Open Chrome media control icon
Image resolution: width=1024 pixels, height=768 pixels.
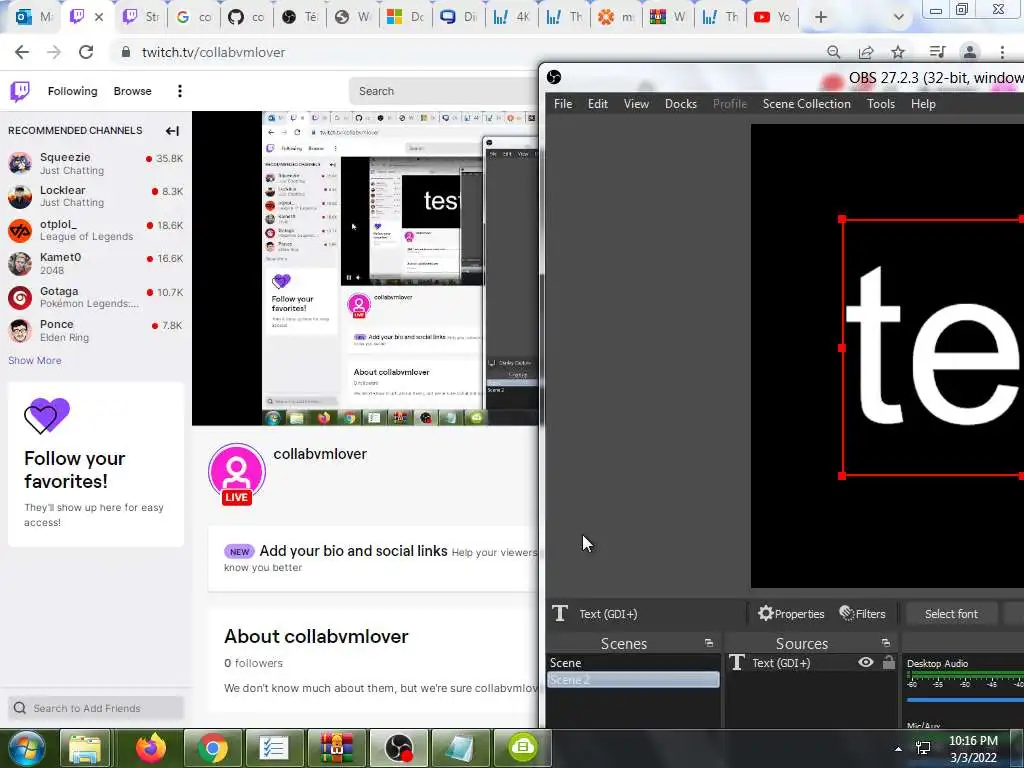point(937,52)
